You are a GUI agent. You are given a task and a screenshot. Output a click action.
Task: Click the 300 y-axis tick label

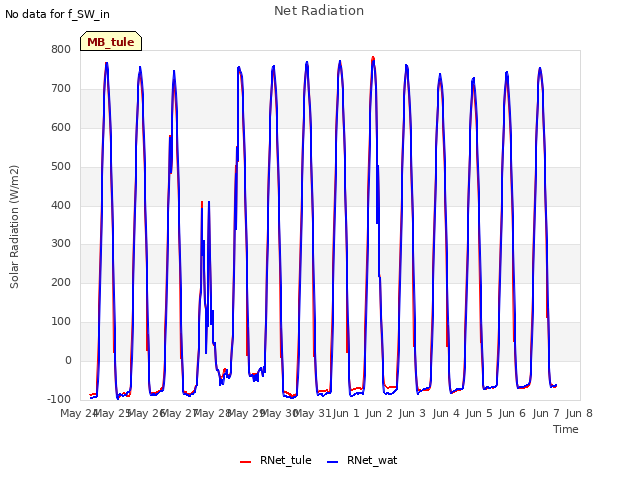pos(61,244)
